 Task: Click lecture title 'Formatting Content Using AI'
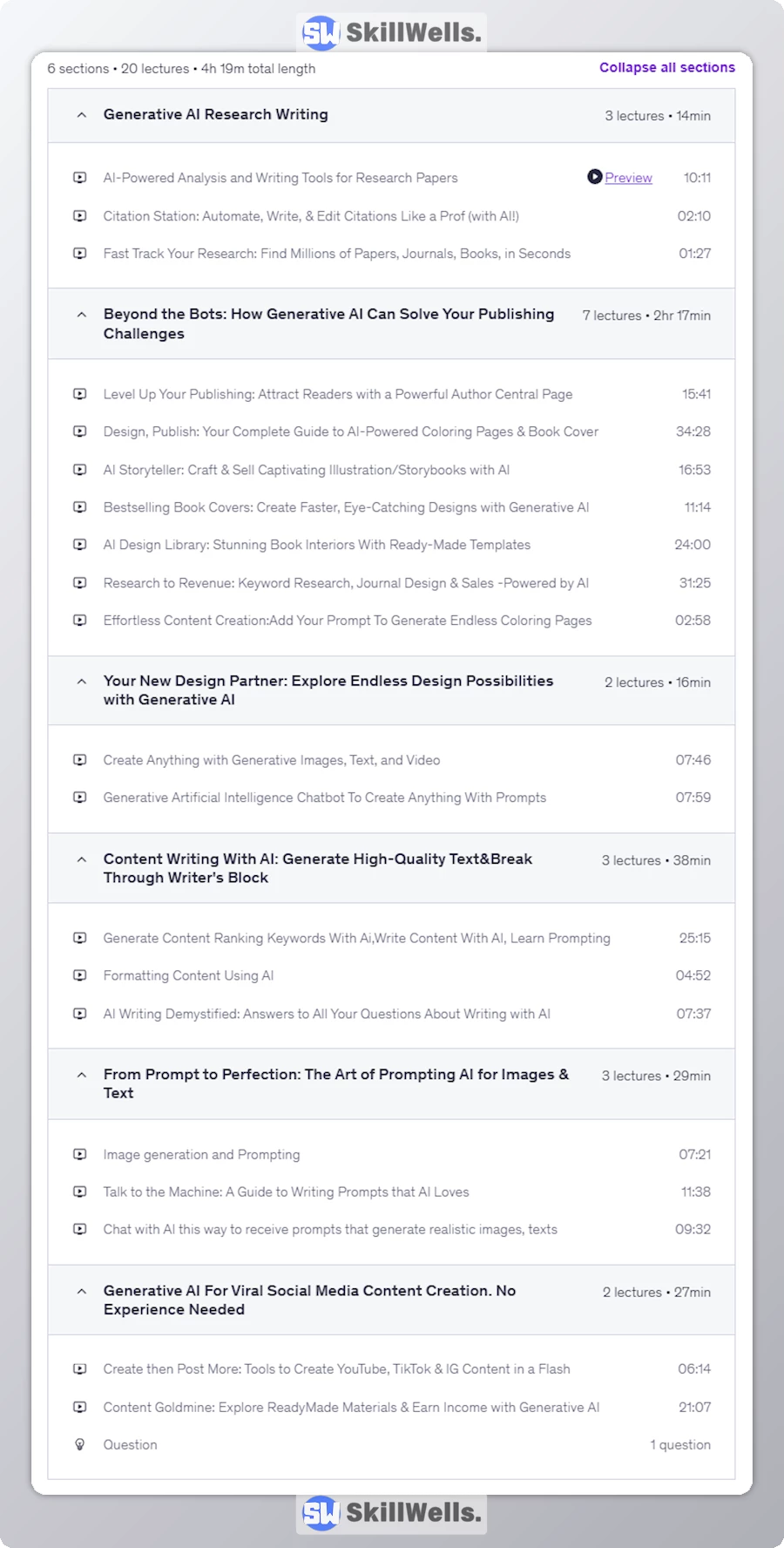(x=188, y=975)
